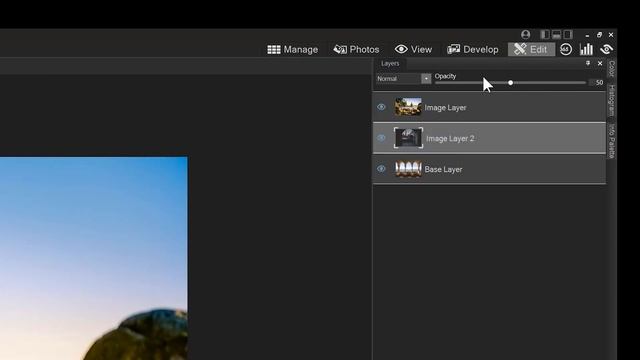Restore down the application window
This screenshot has height=360, width=640.
[599, 35]
